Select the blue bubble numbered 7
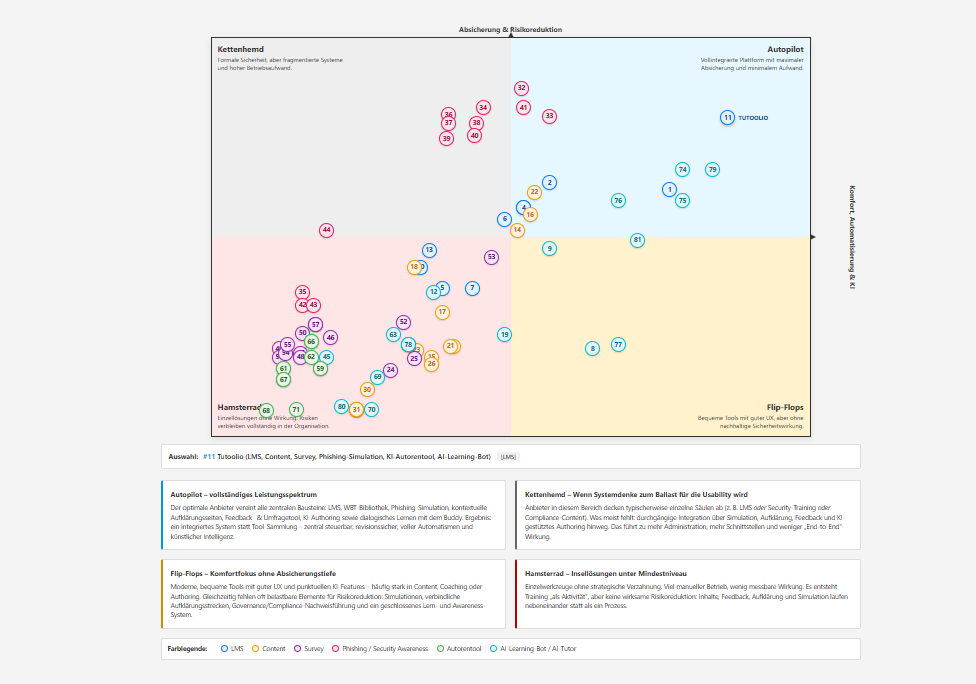The image size is (976, 684). (472, 288)
